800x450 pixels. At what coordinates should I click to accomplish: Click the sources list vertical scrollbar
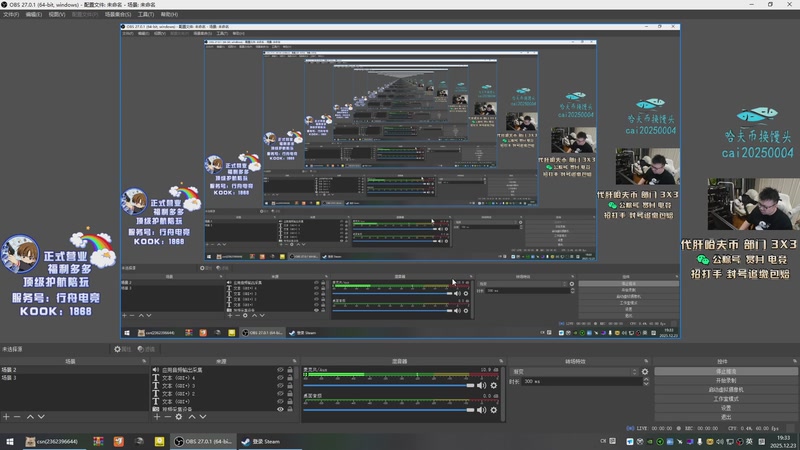tap(296, 388)
